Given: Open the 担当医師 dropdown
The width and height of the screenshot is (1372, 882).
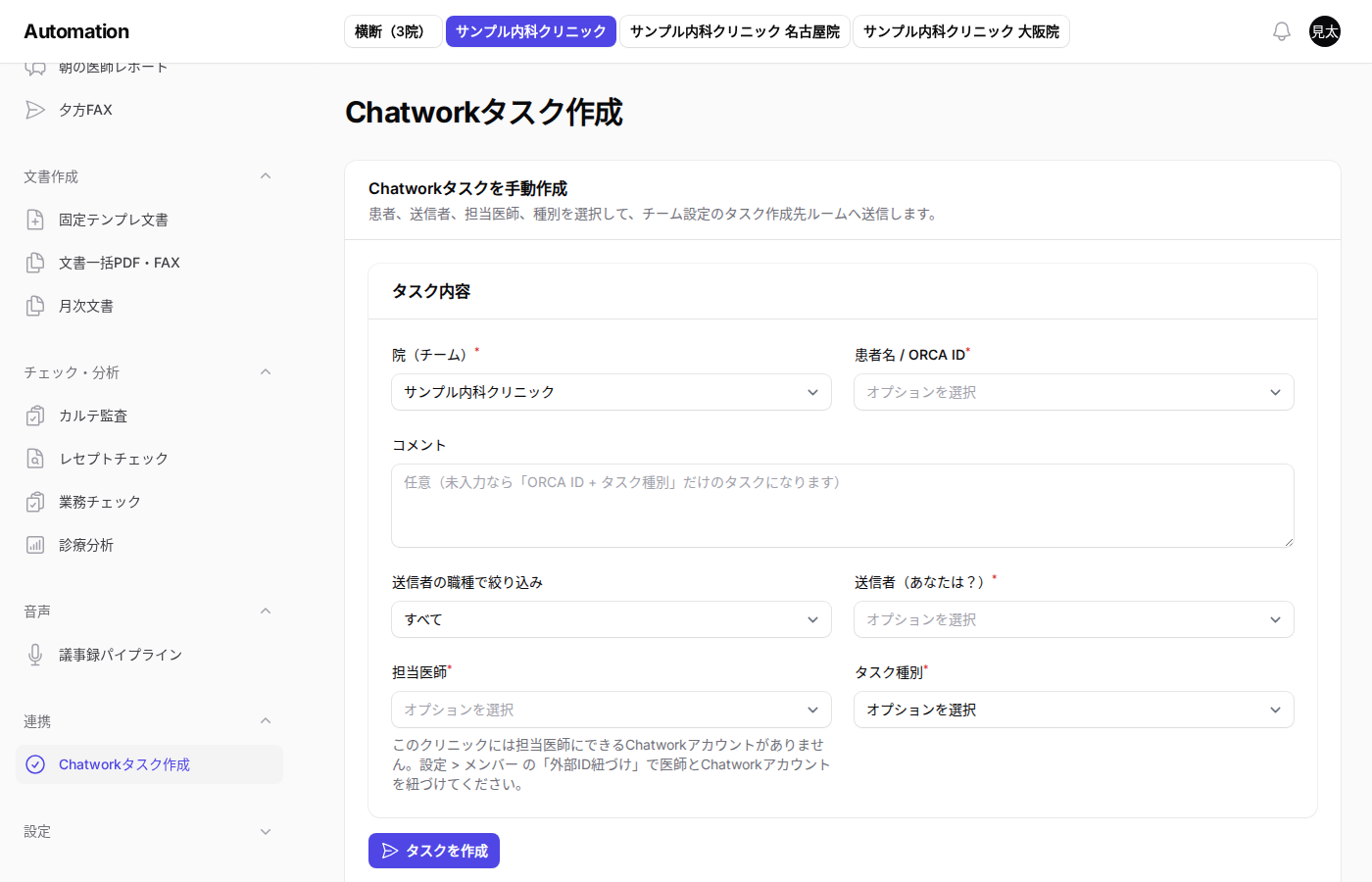Looking at the screenshot, I should point(612,710).
